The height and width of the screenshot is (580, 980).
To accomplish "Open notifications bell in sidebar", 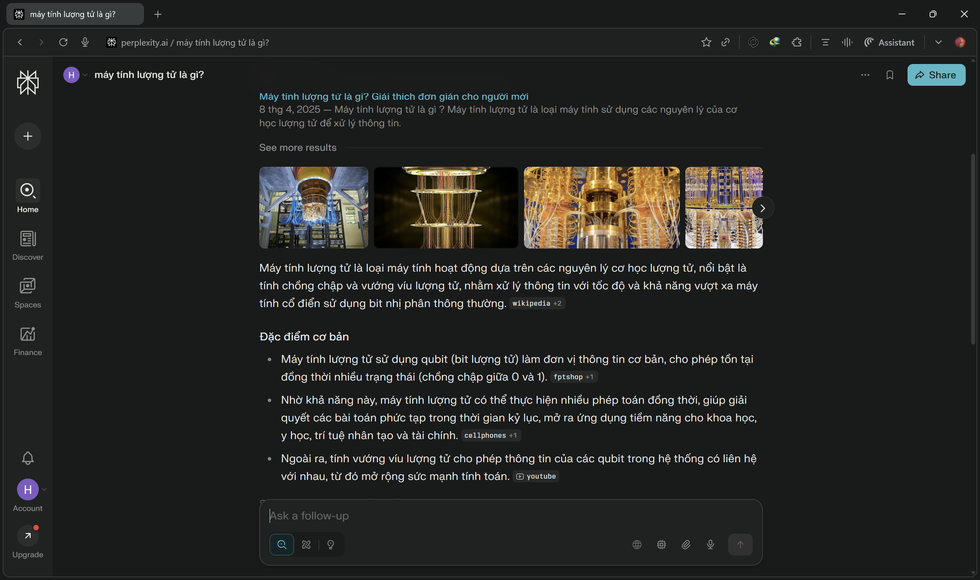I will pos(28,458).
